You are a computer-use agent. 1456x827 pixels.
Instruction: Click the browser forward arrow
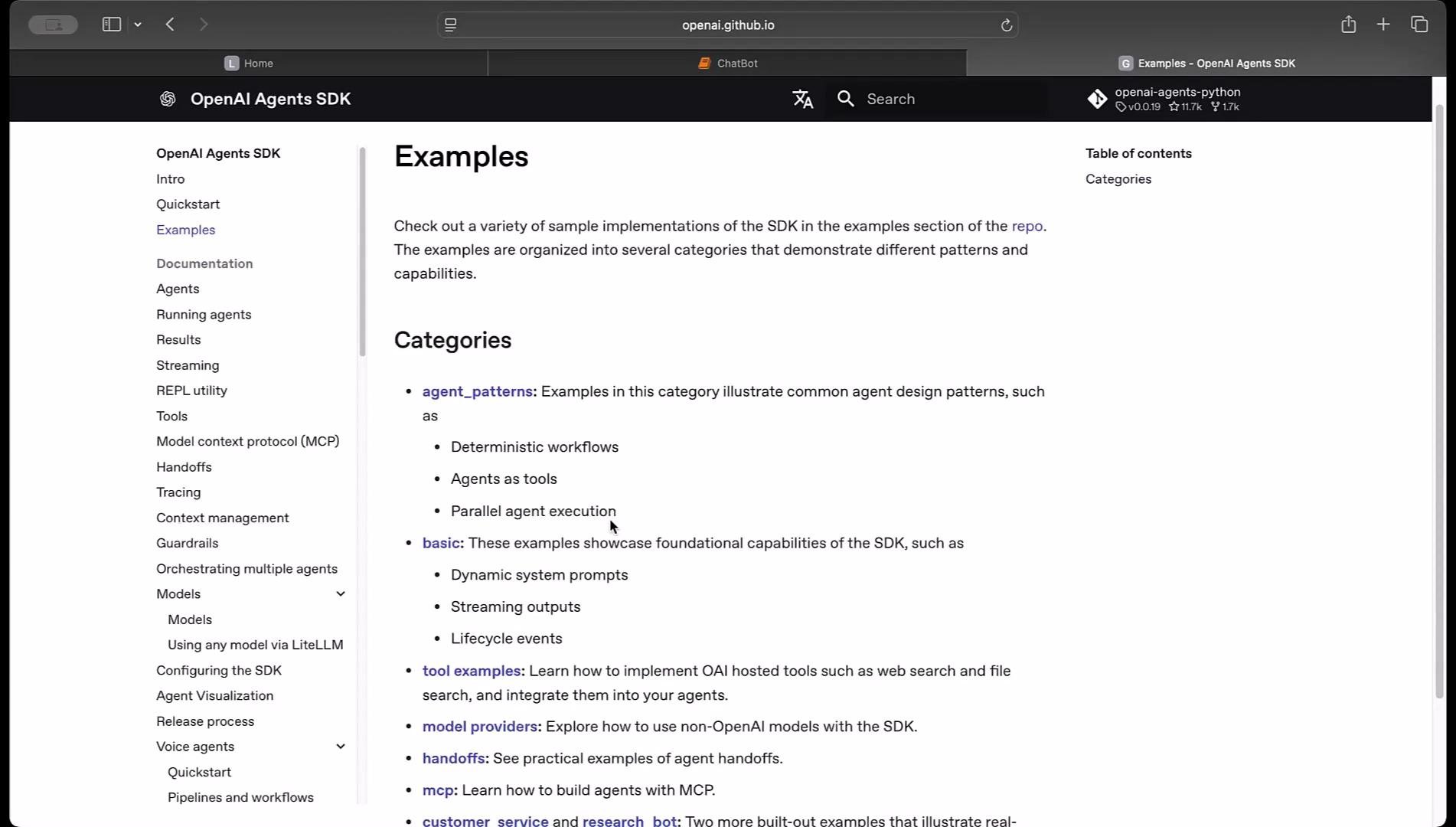[204, 25]
